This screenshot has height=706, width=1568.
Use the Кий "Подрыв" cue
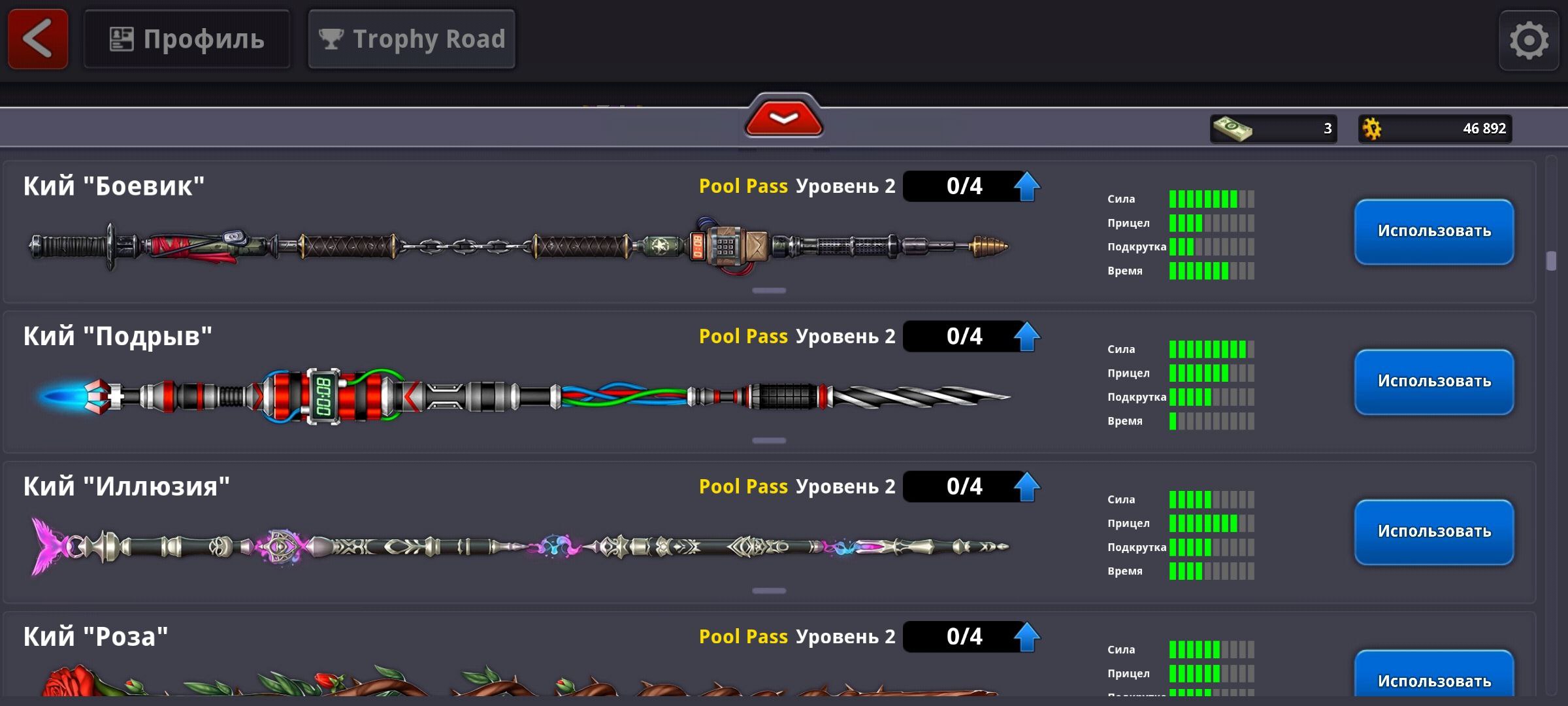[1434, 382]
